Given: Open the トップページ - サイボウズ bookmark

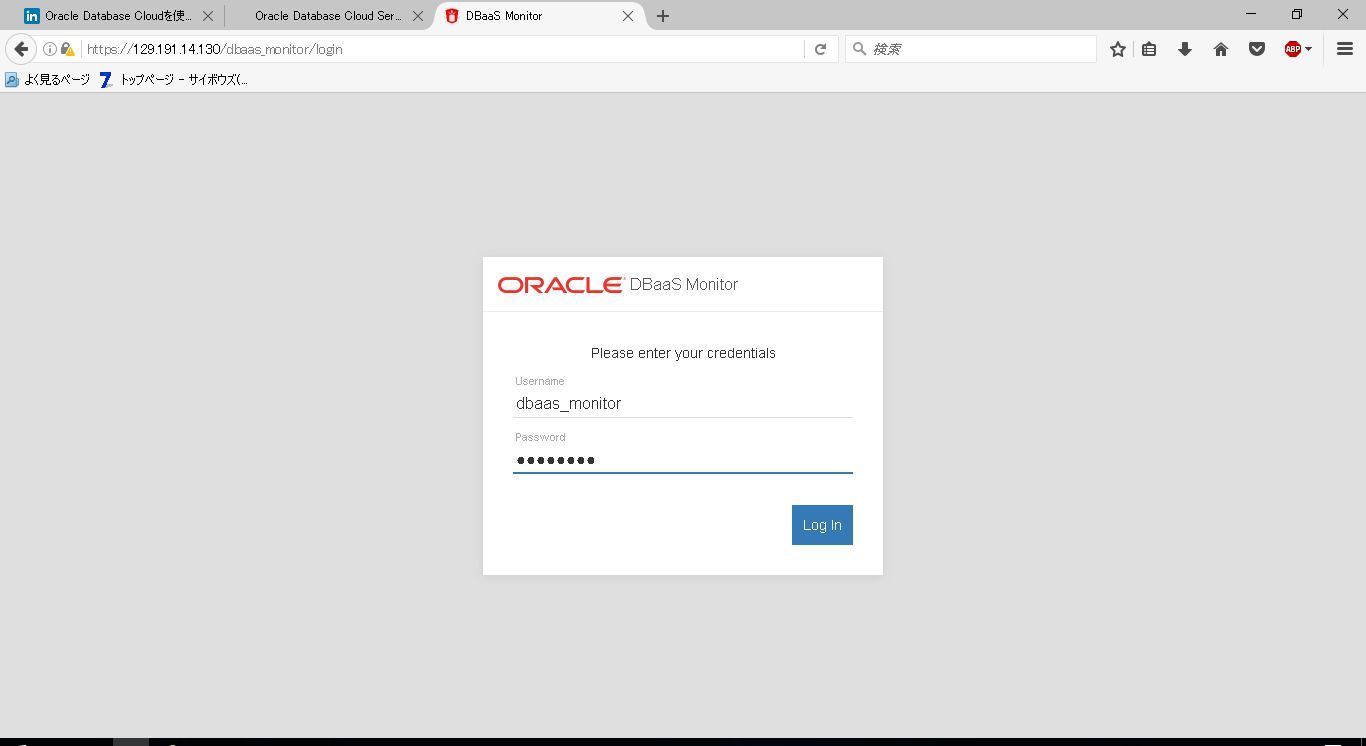Looking at the screenshot, I should pyautogui.click(x=174, y=79).
